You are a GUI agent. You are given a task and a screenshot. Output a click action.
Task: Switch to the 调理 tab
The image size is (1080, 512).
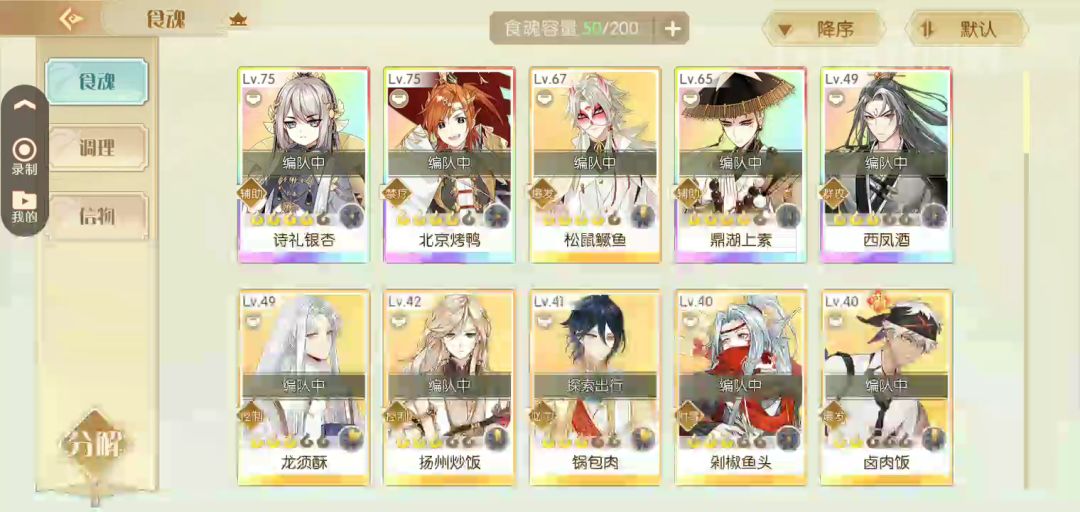click(x=96, y=147)
